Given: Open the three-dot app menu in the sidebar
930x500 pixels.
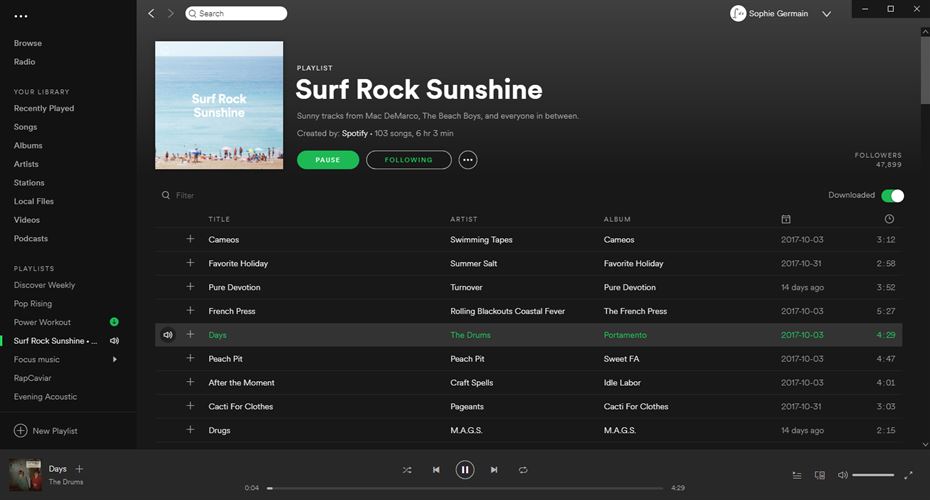Looking at the screenshot, I should (x=21, y=17).
